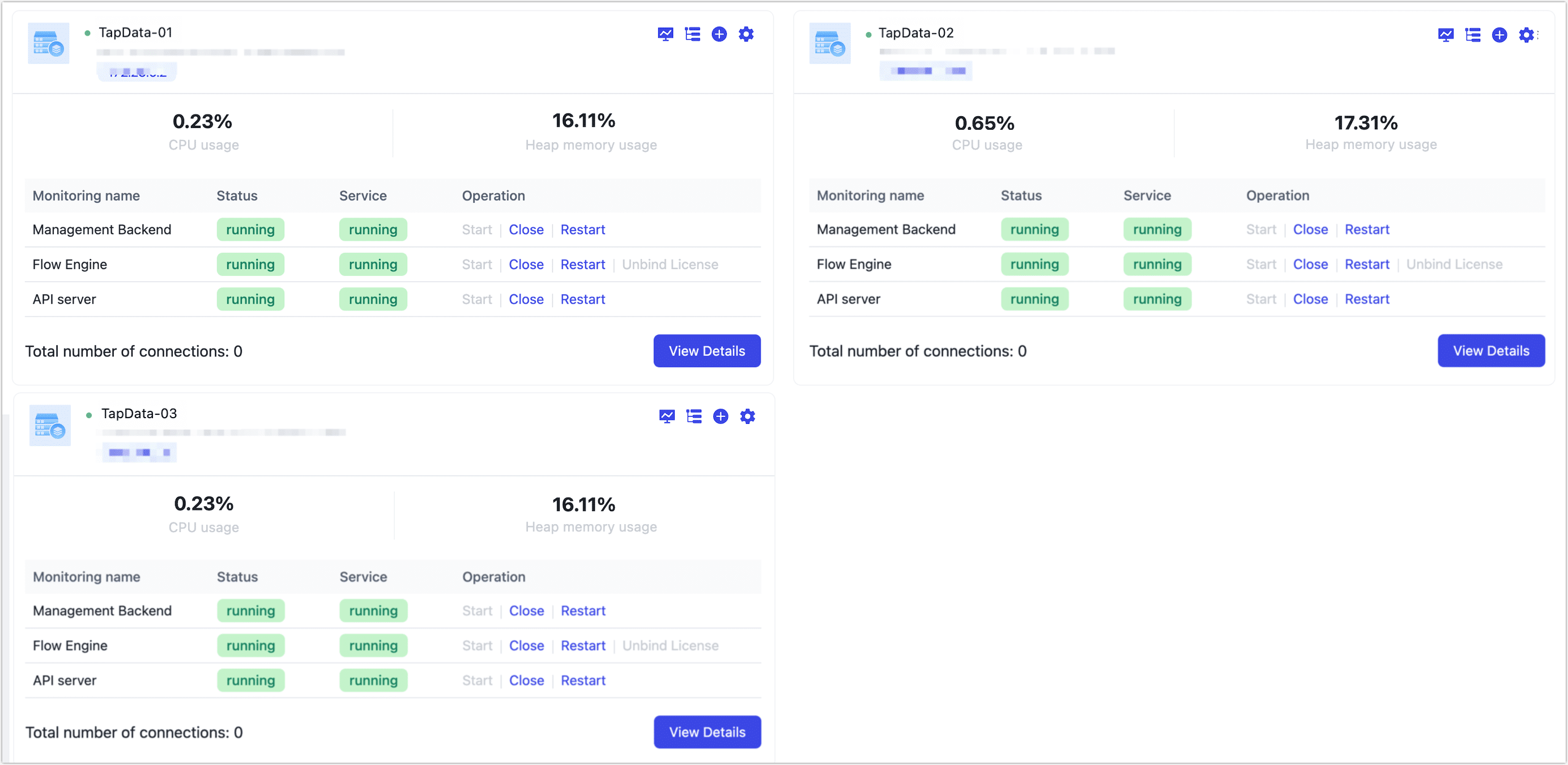Open settings gear for TapData-01

coord(745,34)
